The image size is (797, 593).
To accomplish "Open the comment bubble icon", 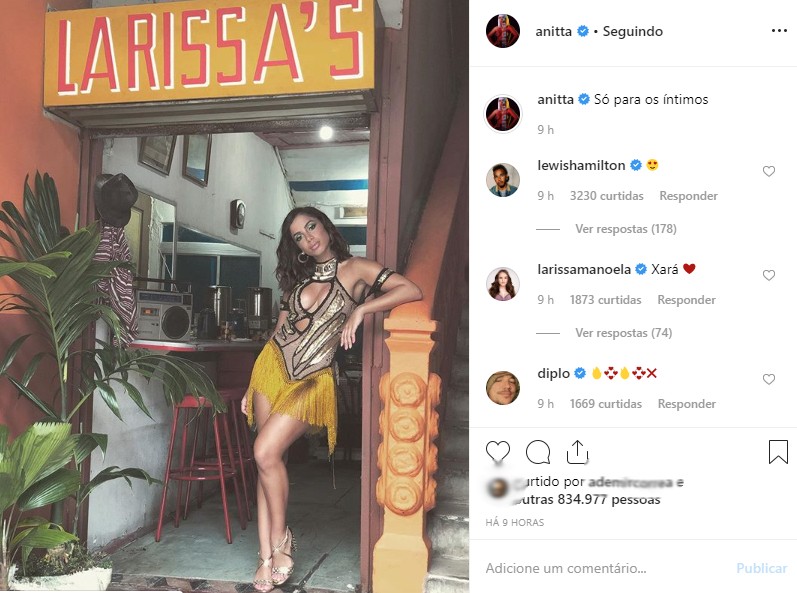I will click(538, 452).
